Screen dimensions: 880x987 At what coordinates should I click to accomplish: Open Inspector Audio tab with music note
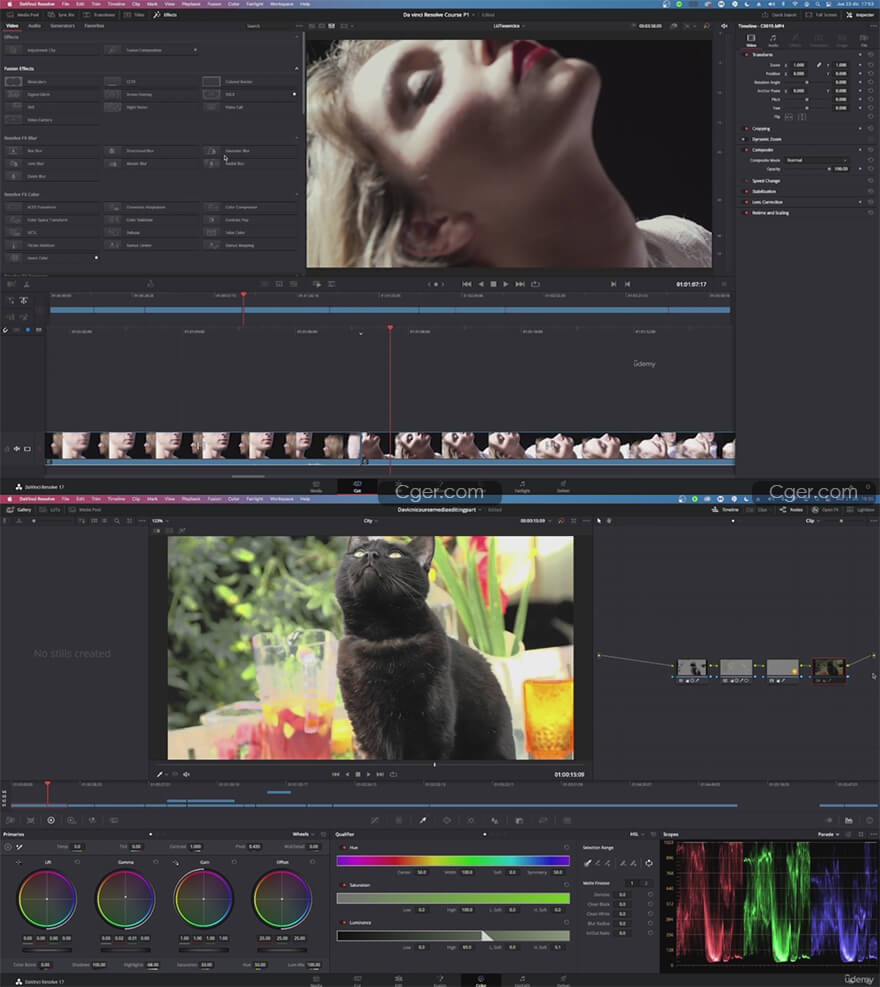click(x=773, y=40)
